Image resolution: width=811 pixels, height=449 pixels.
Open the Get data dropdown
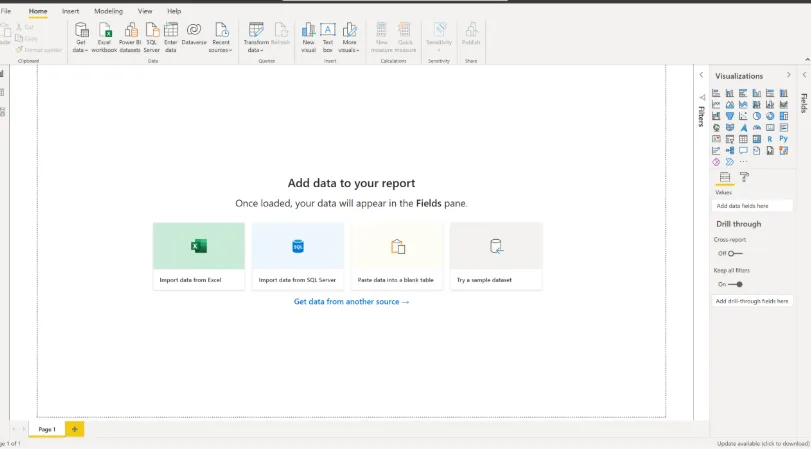[x=80, y=36]
